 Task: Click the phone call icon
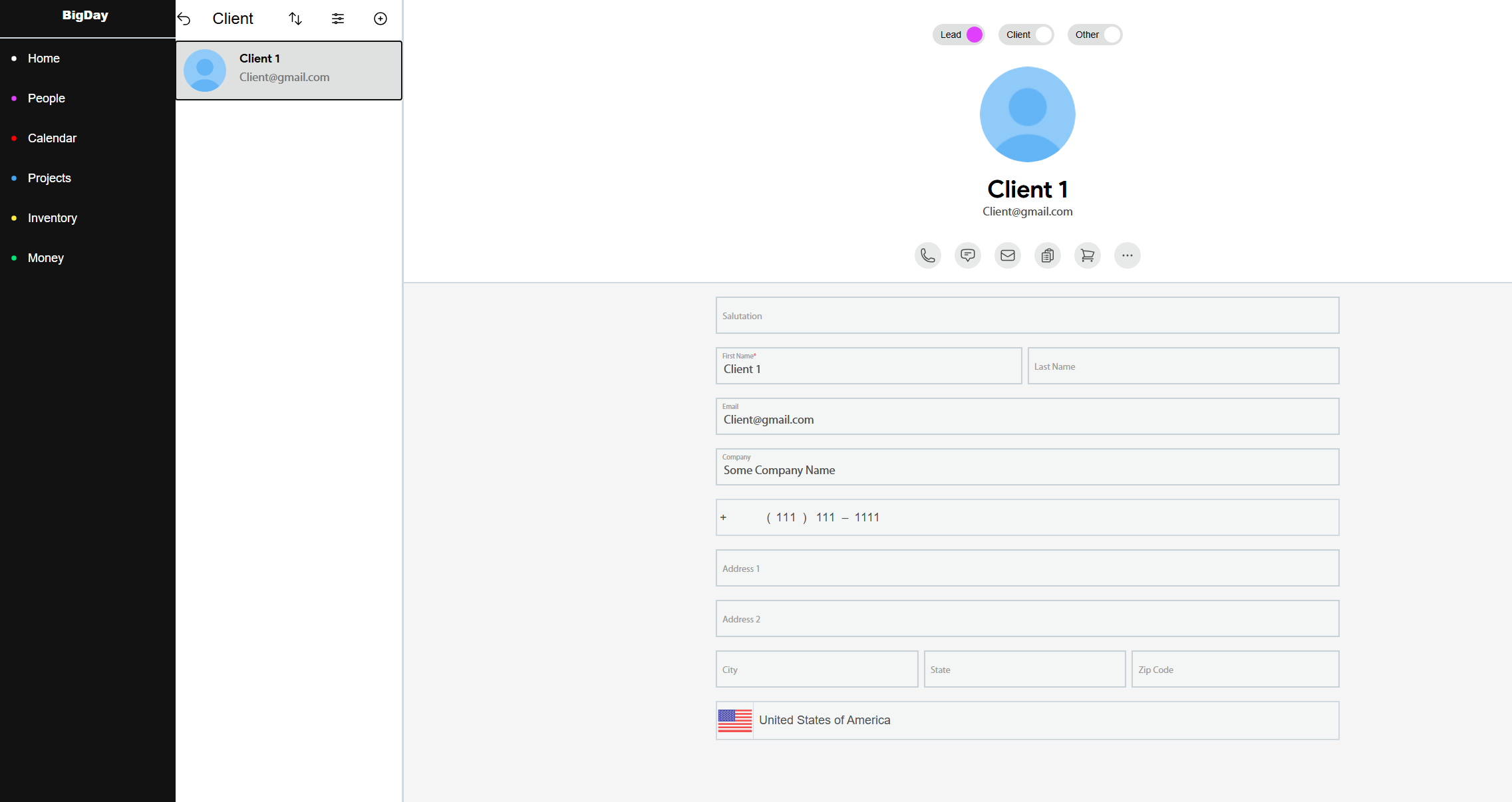pos(928,255)
